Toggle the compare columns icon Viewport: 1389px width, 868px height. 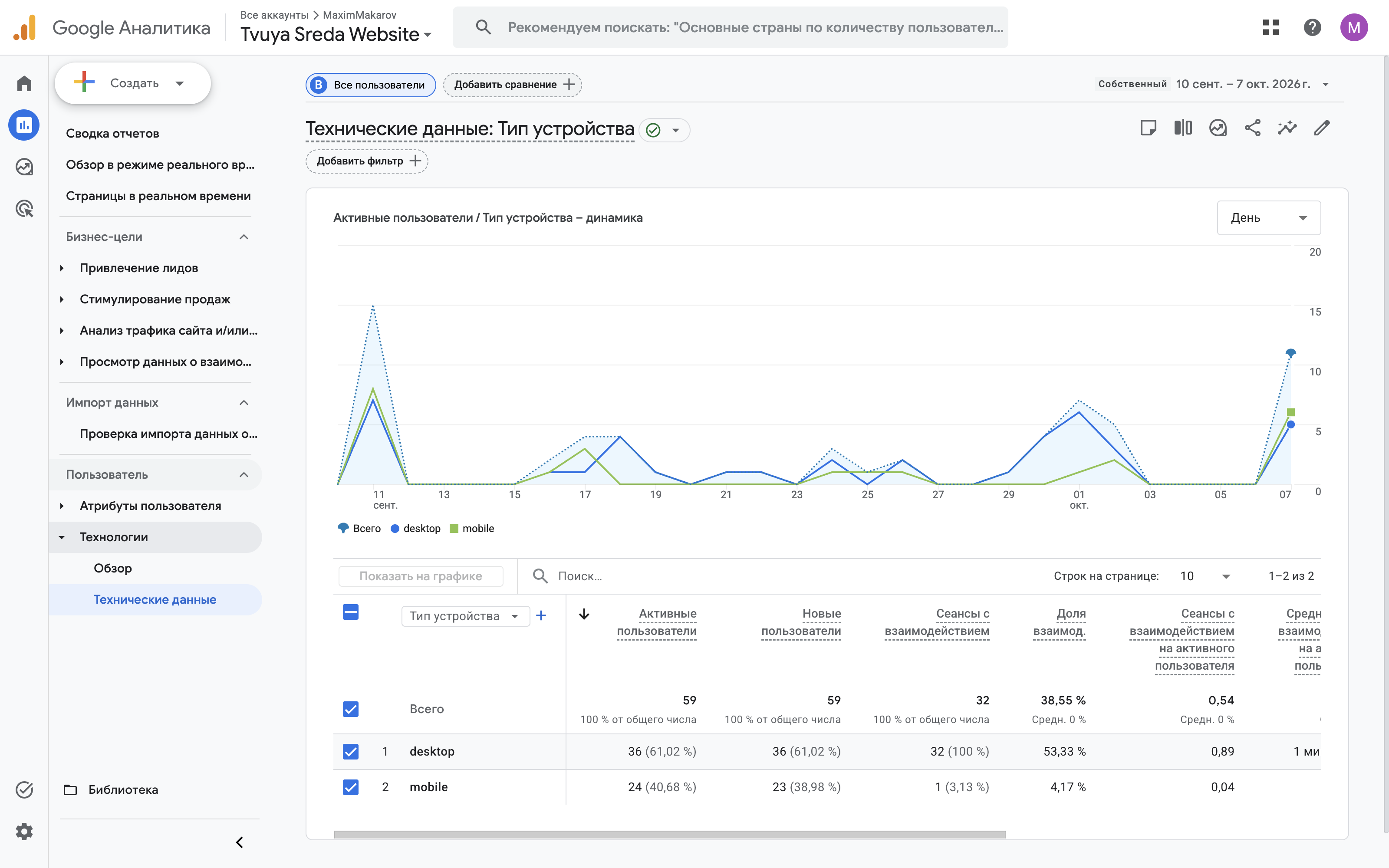click(x=1183, y=128)
